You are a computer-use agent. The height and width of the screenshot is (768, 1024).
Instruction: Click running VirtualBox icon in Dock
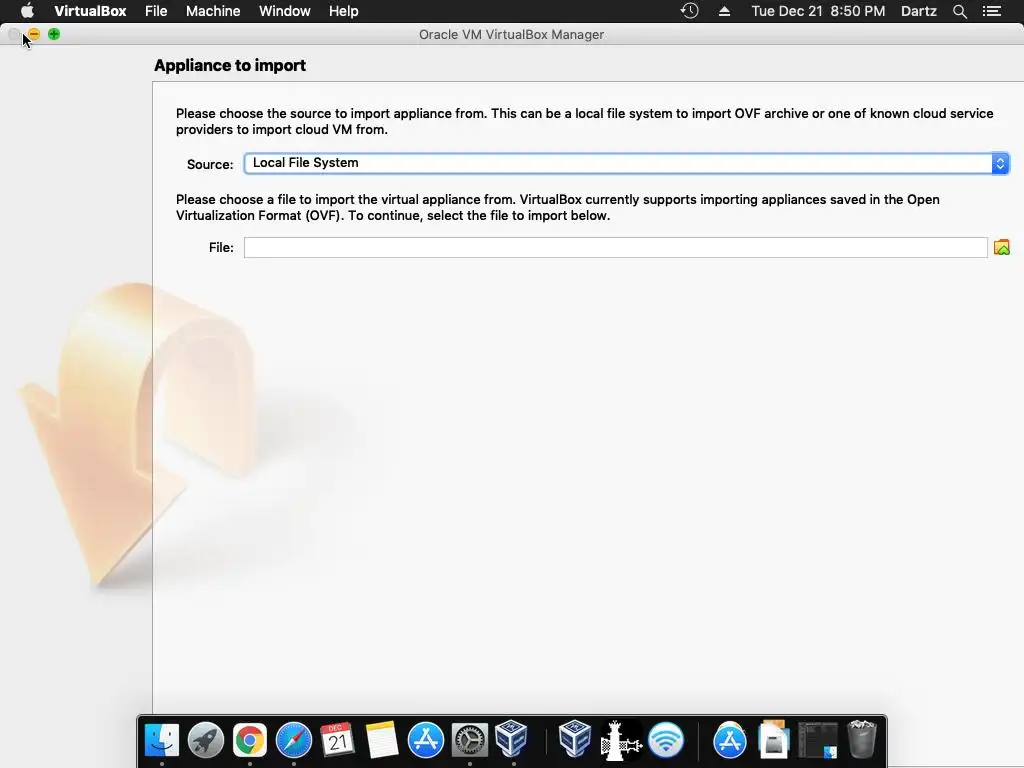(511, 739)
